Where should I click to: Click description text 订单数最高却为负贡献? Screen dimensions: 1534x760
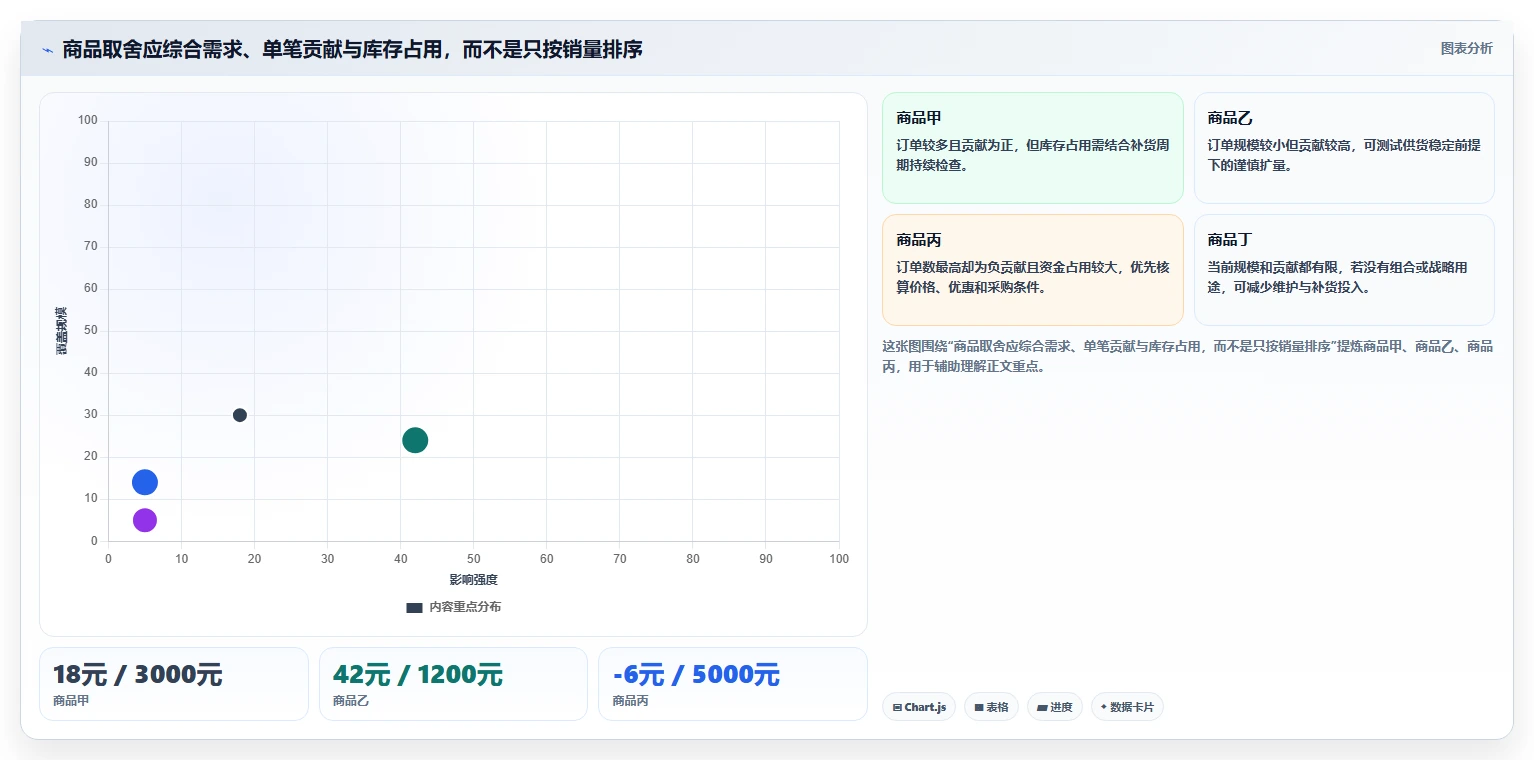[1033, 277]
